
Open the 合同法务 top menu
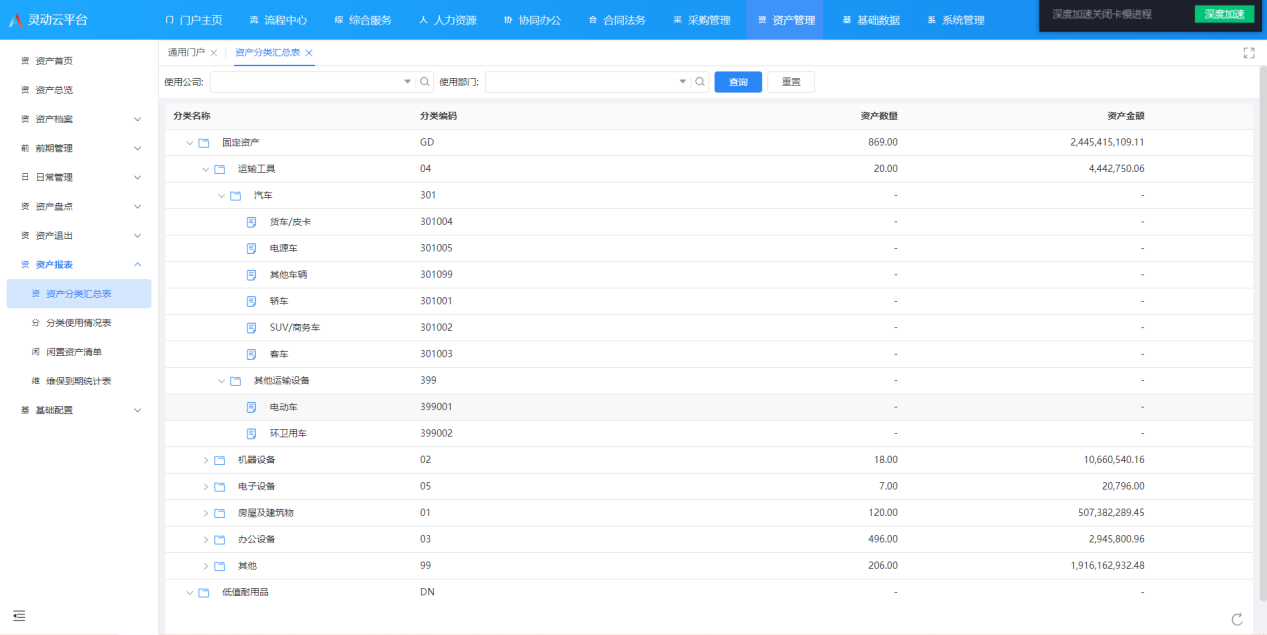[x=617, y=20]
